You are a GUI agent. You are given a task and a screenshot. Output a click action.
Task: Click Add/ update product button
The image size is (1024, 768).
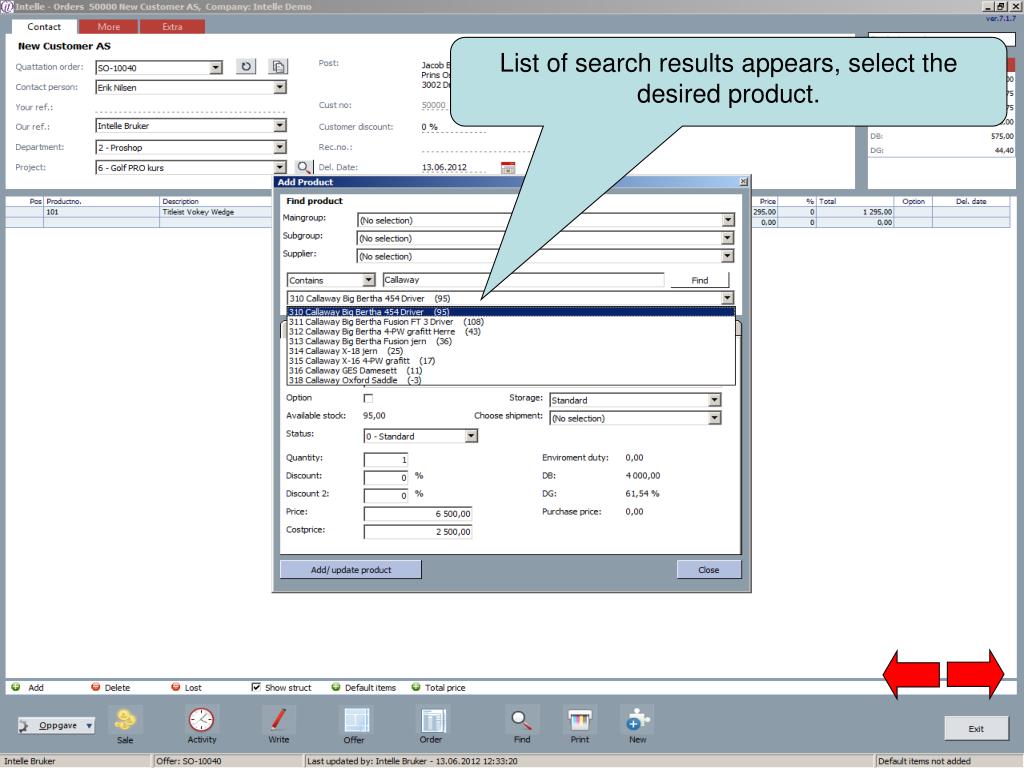tap(351, 569)
